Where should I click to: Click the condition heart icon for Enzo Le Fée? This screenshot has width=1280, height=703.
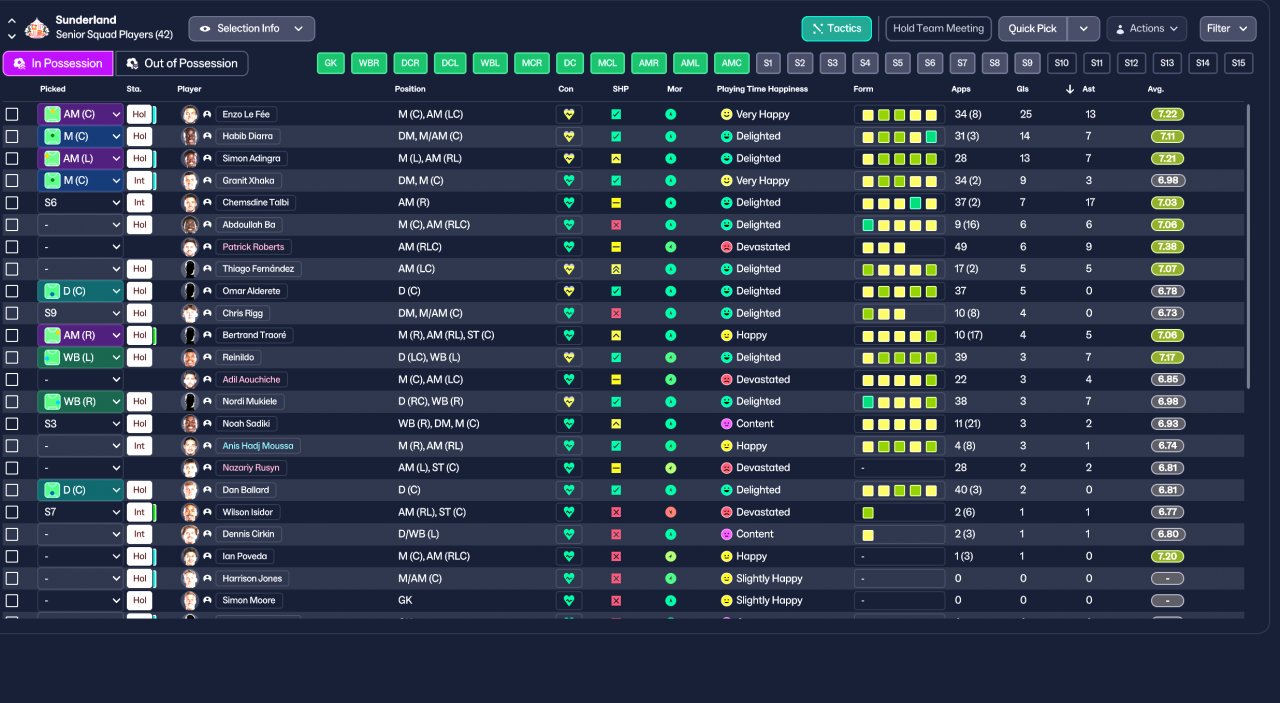tap(570, 114)
